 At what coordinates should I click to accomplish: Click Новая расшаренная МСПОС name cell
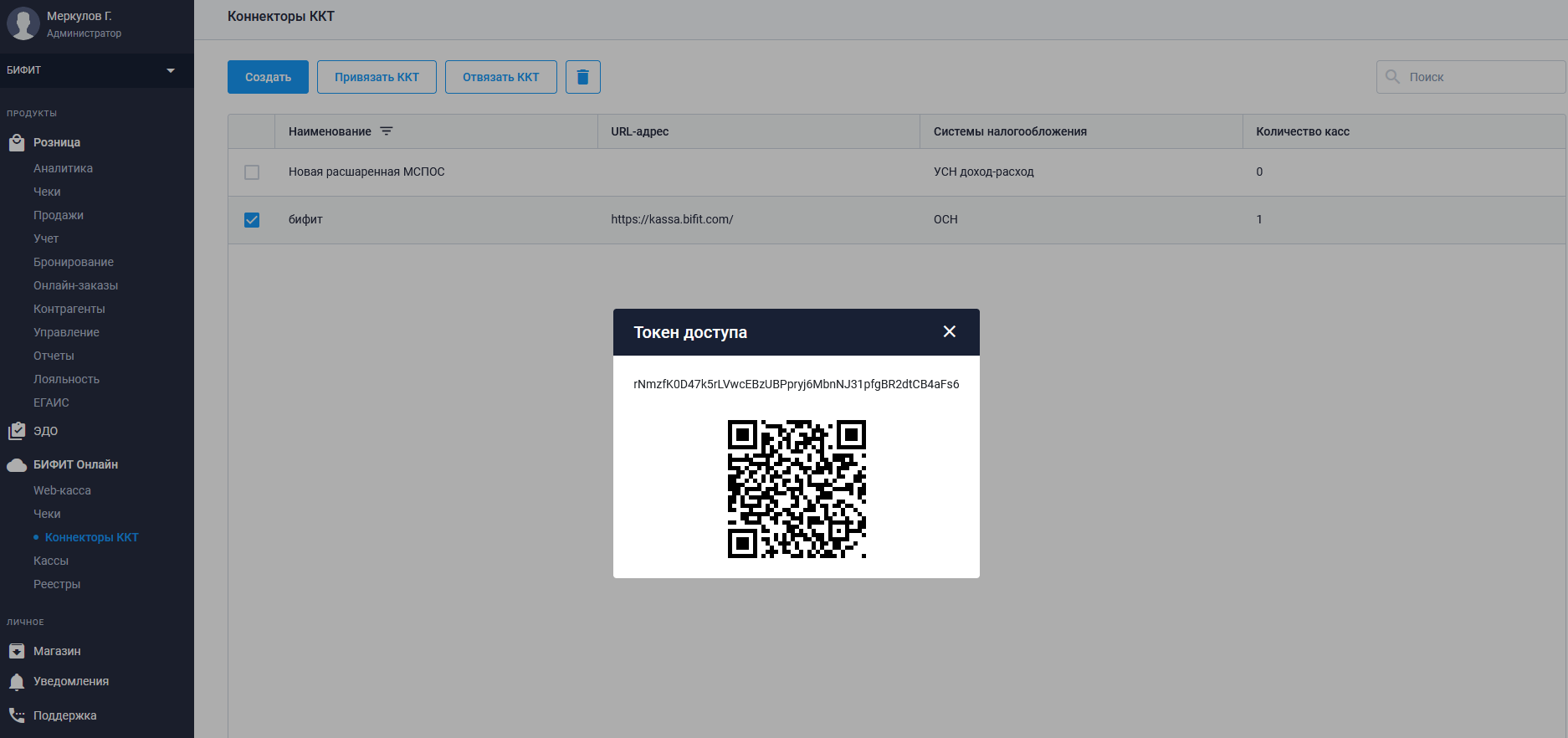[366, 172]
